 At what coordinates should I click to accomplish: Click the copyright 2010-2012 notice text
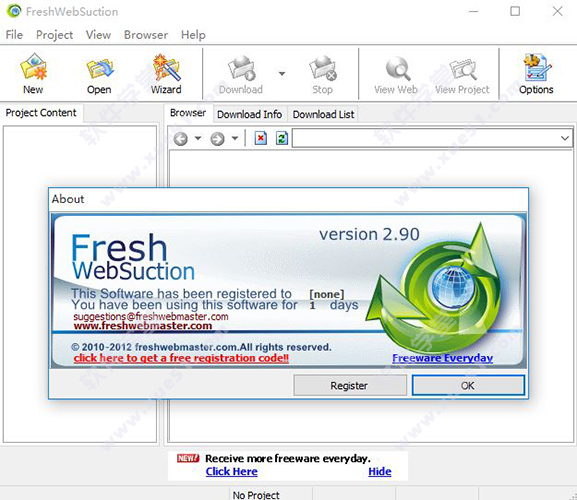click(201, 347)
